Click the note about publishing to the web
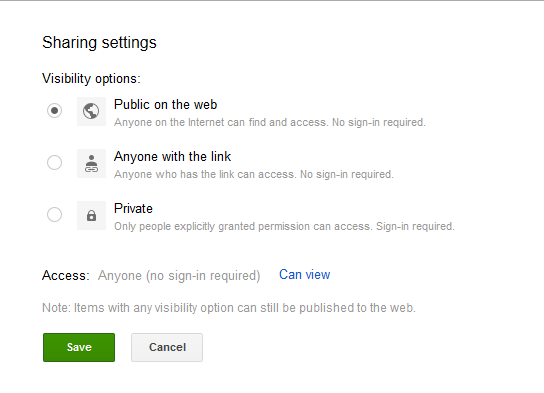This screenshot has width=544, height=393. pos(229,308)
